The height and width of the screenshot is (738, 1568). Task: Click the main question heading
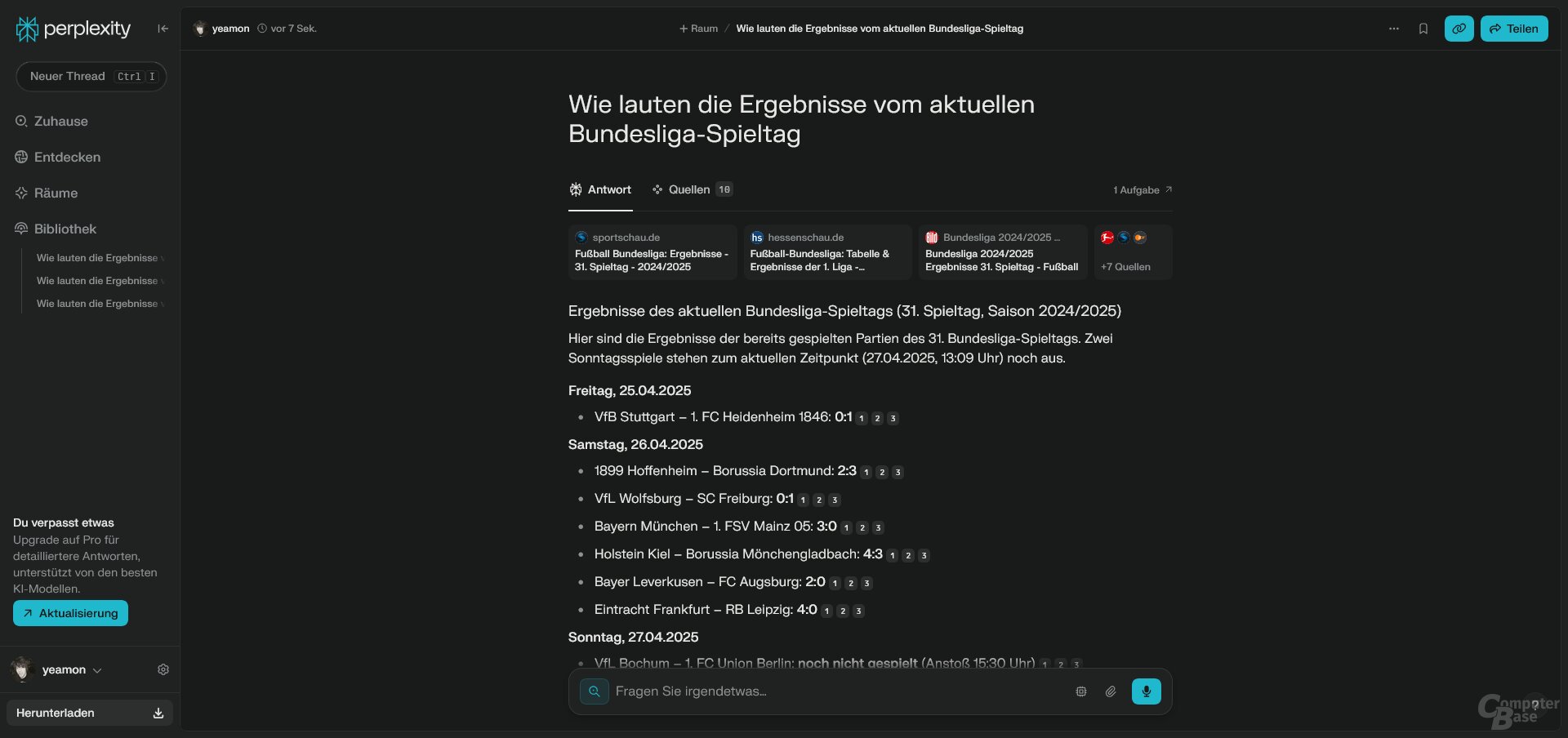[x=801, y=118]
